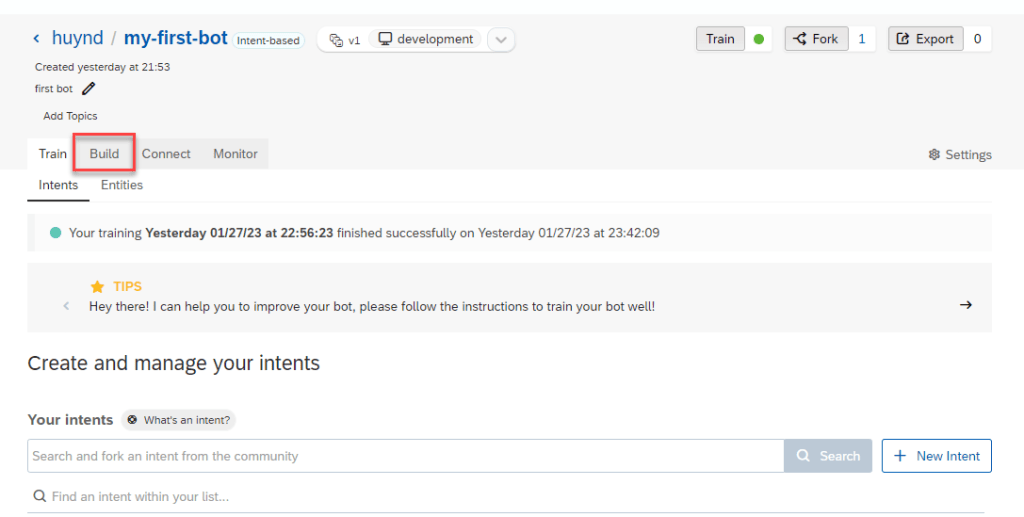The image size is (1024, 517).
Task: Click the green training status dot
Action: 759,40
